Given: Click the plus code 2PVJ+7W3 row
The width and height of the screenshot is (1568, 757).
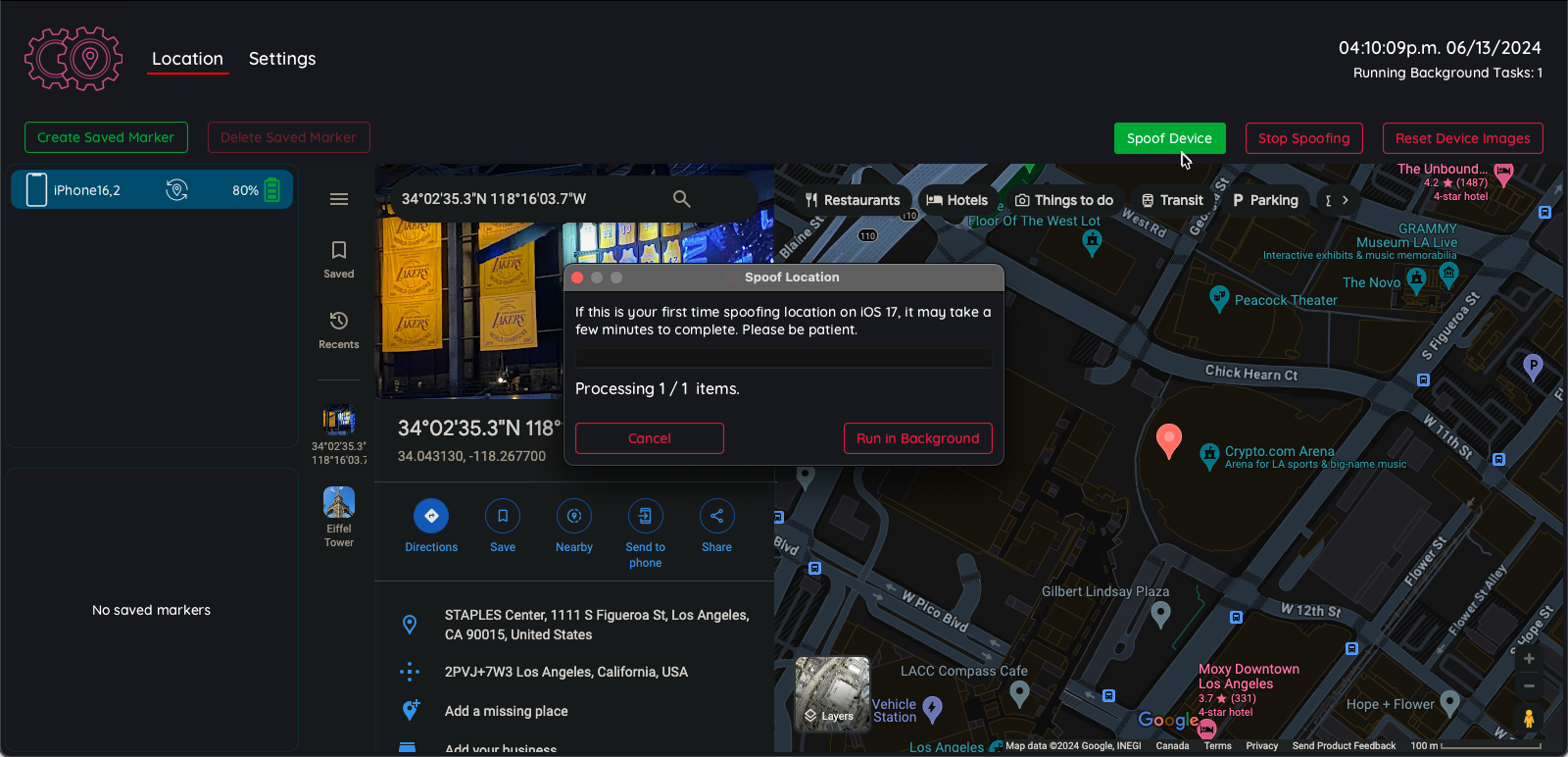Looking at the screenshot, I should [x=575, y=672].
